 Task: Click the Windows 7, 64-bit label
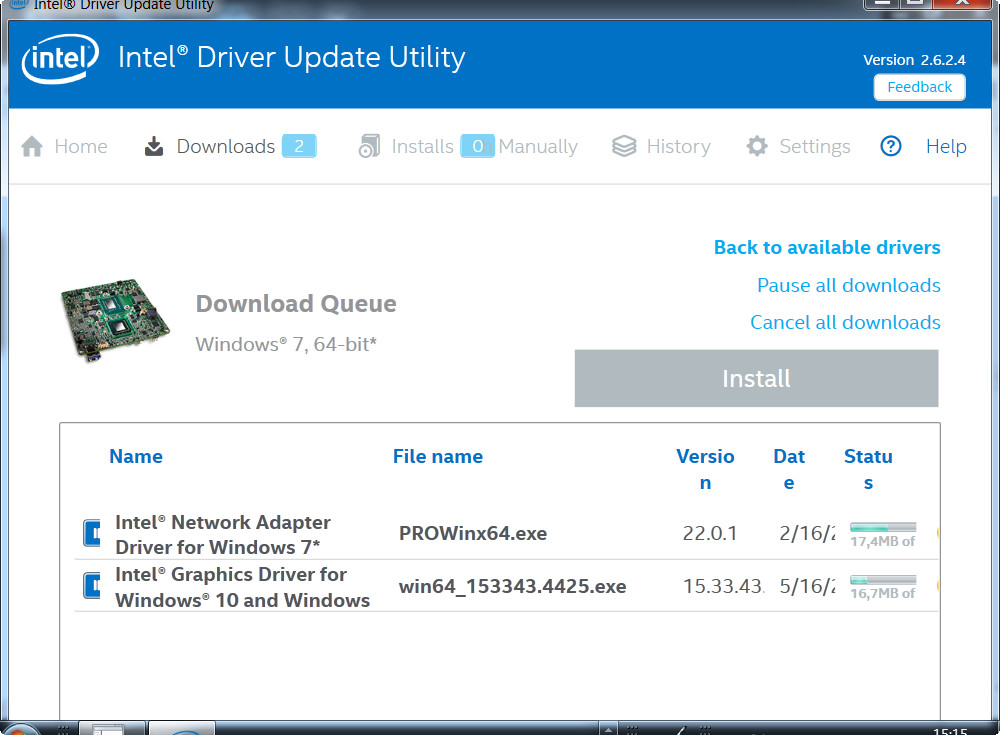[286, 345]
